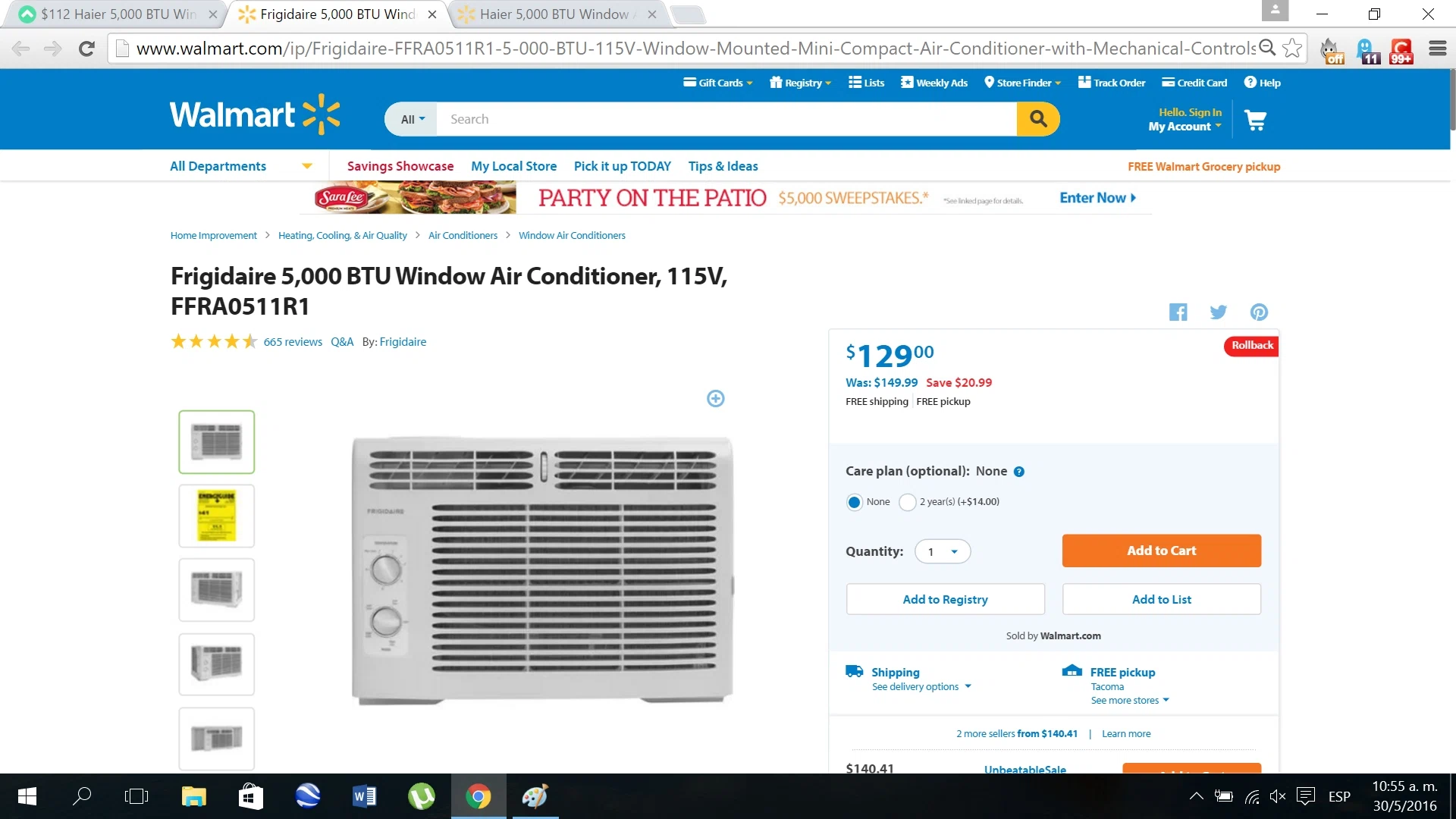The image size is (1456, 819).
Task: Bookmark page with the star icon
Action: (x=1292, y=49)
